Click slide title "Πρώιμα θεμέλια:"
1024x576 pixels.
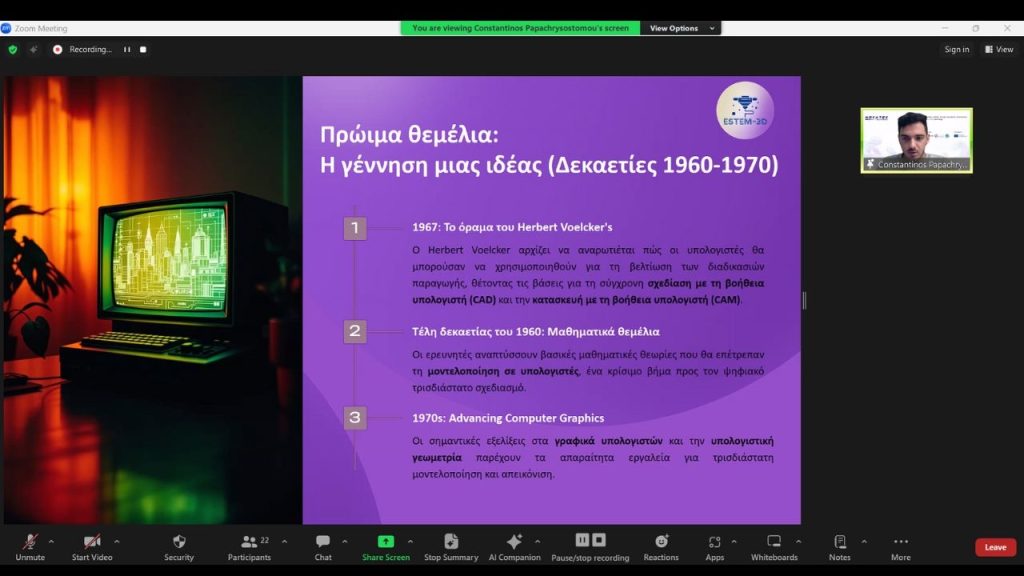[409, 135]
